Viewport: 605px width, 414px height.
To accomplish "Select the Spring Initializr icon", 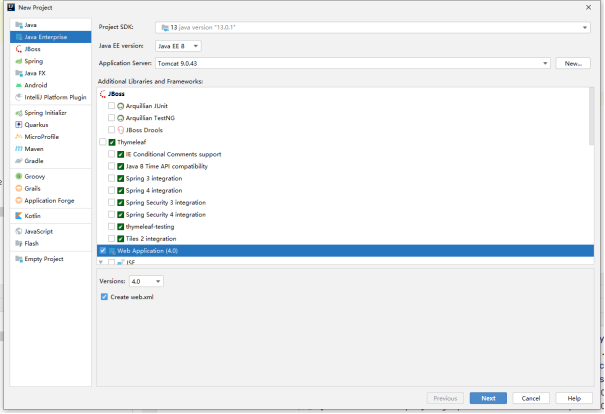I will coord(19,113).
